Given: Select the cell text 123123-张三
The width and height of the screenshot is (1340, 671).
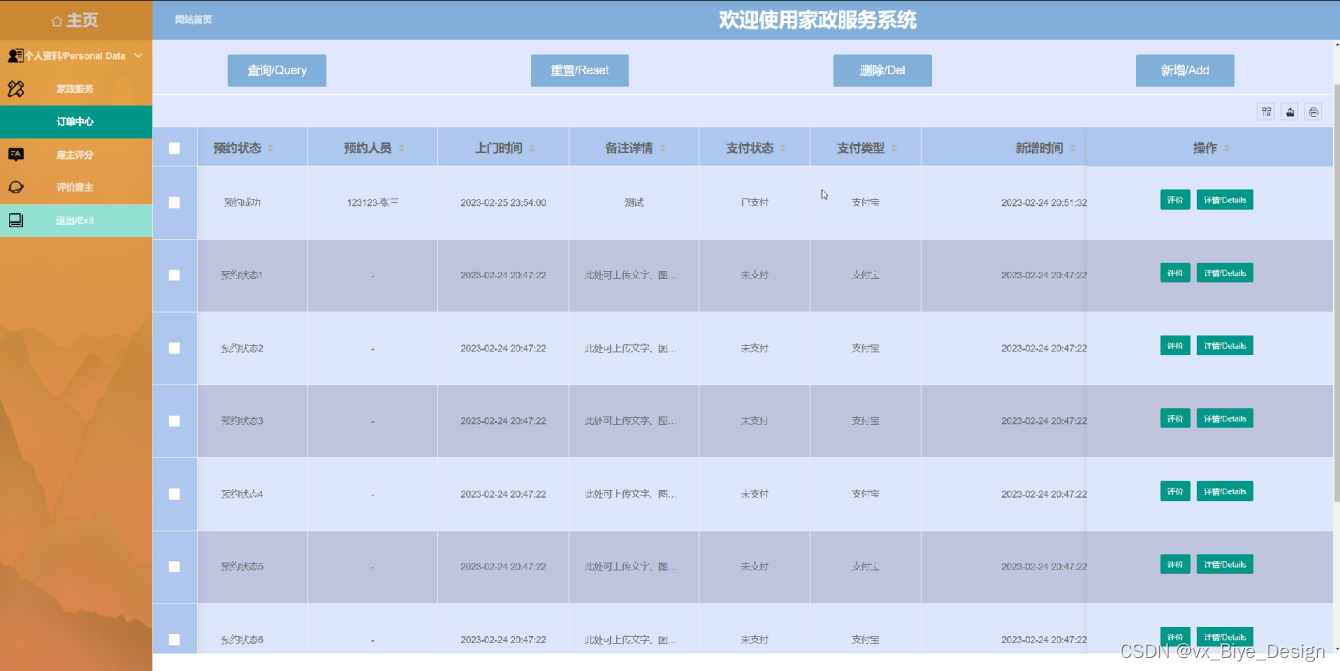Looking at the screenshot, I should [x=373, y=203].
